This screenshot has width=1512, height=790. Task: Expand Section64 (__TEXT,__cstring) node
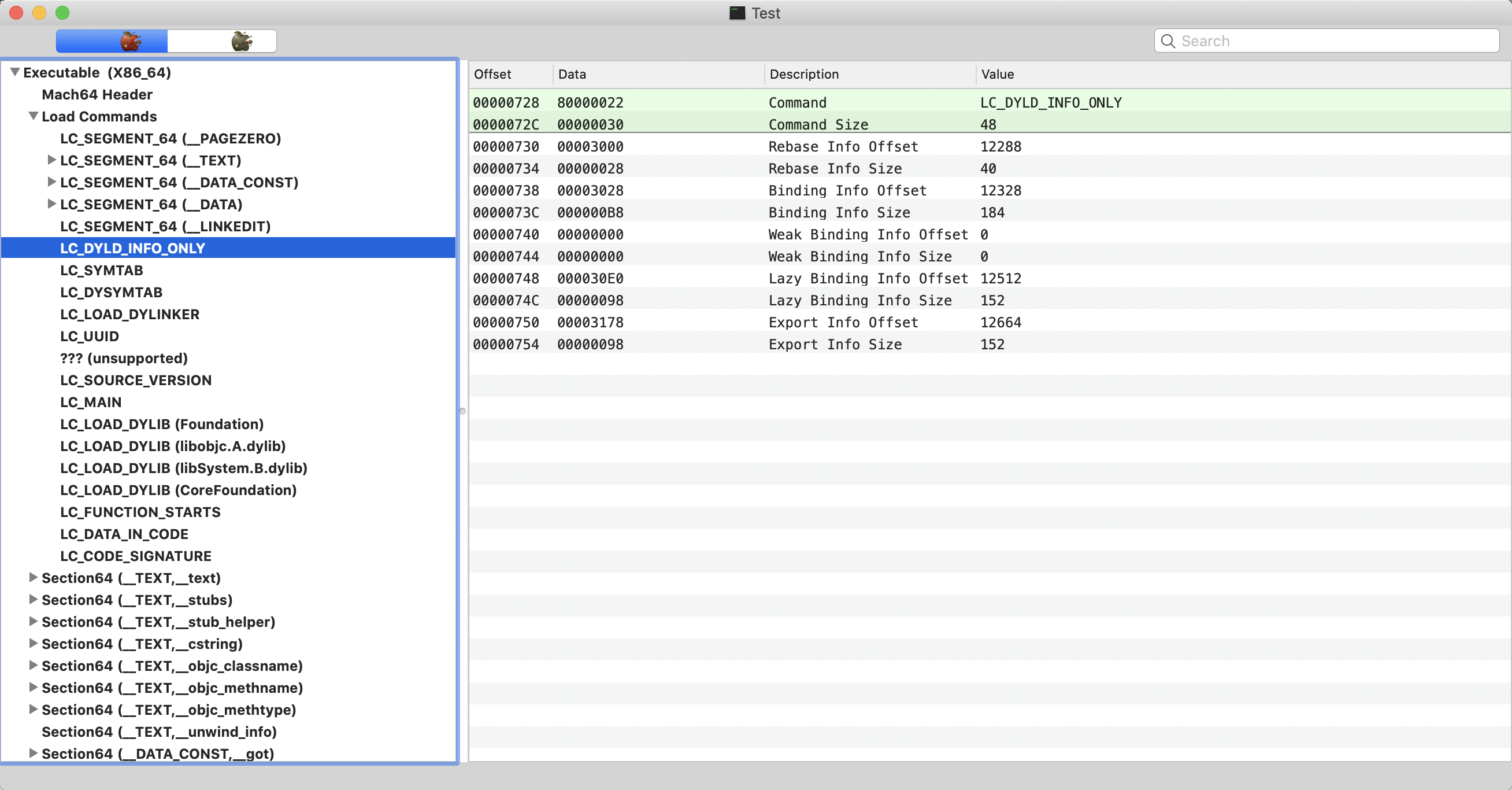click(x=34, y=643)
